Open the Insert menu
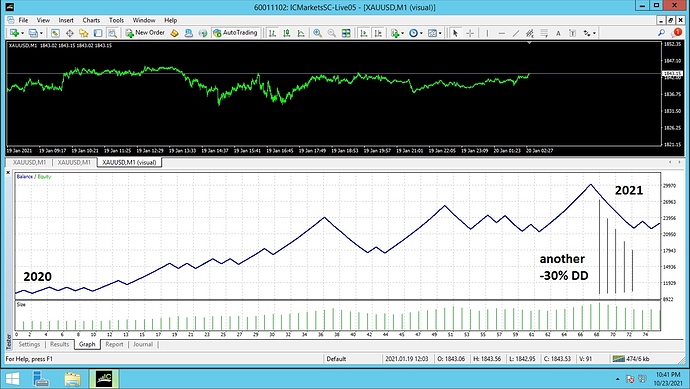This screenshot has height=389, width=690. pos(66,20)
